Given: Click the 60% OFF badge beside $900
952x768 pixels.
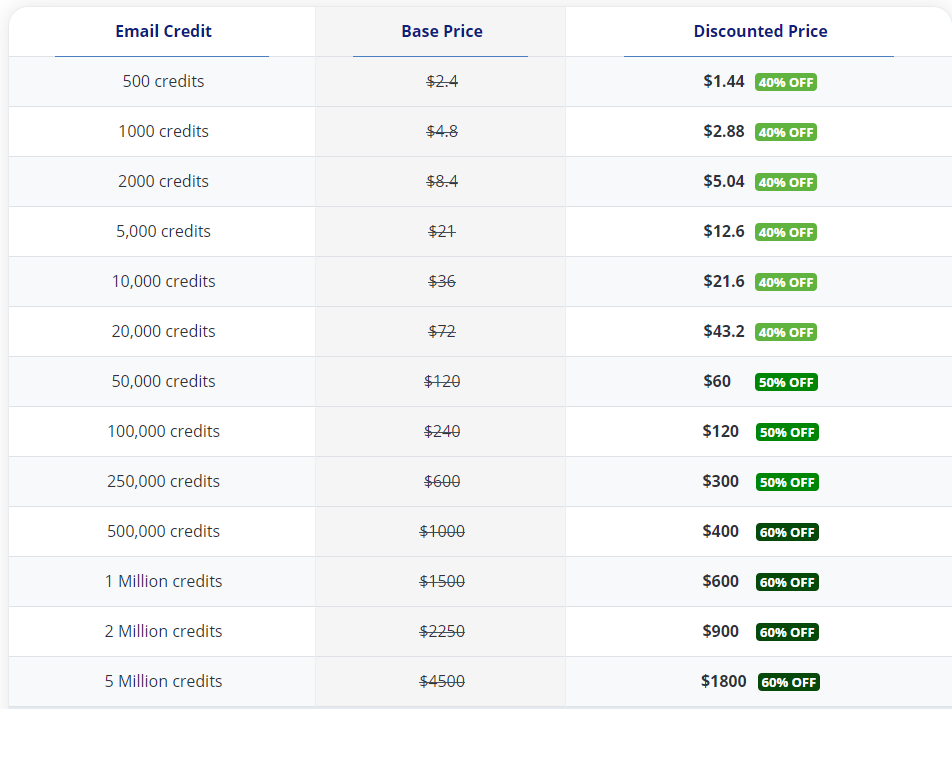Looking at the screenshot, I should coord(787,632).
